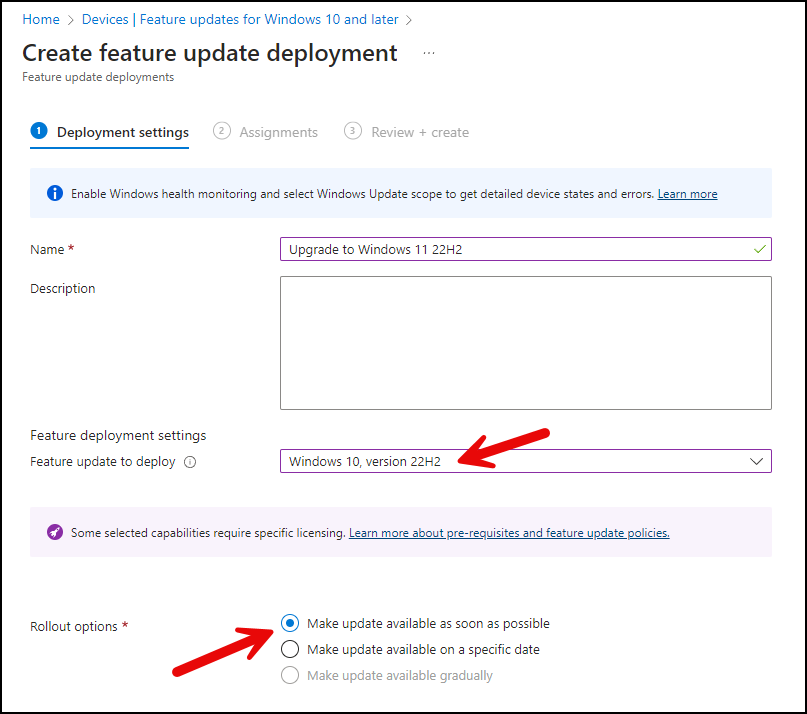Viewport: 807px width, 714px height.
Task: Click the breadcrumb chevron after Feature updates link
Action: pos(409,20)
